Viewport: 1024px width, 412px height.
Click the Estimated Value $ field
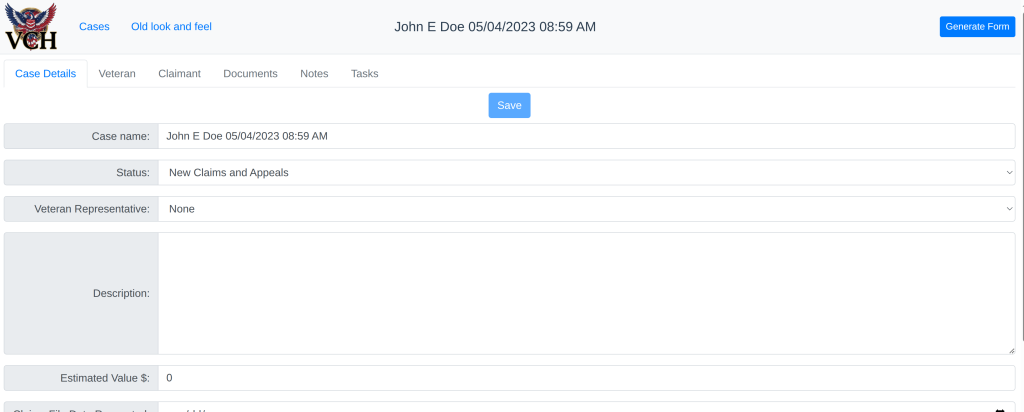pos(586,378)
